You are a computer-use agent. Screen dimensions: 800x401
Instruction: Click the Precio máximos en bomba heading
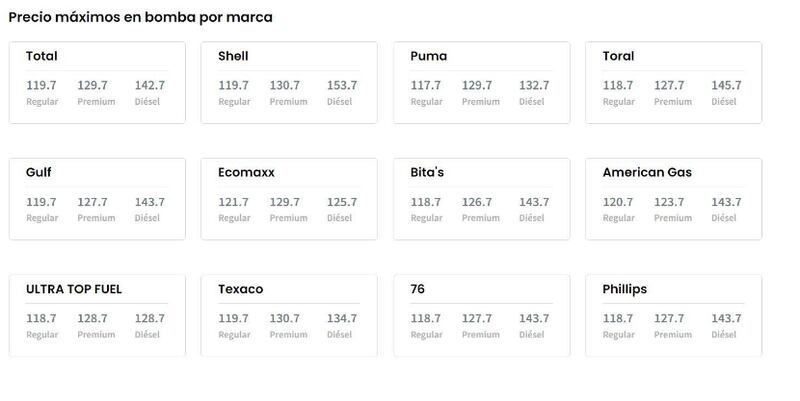(140, 17)
